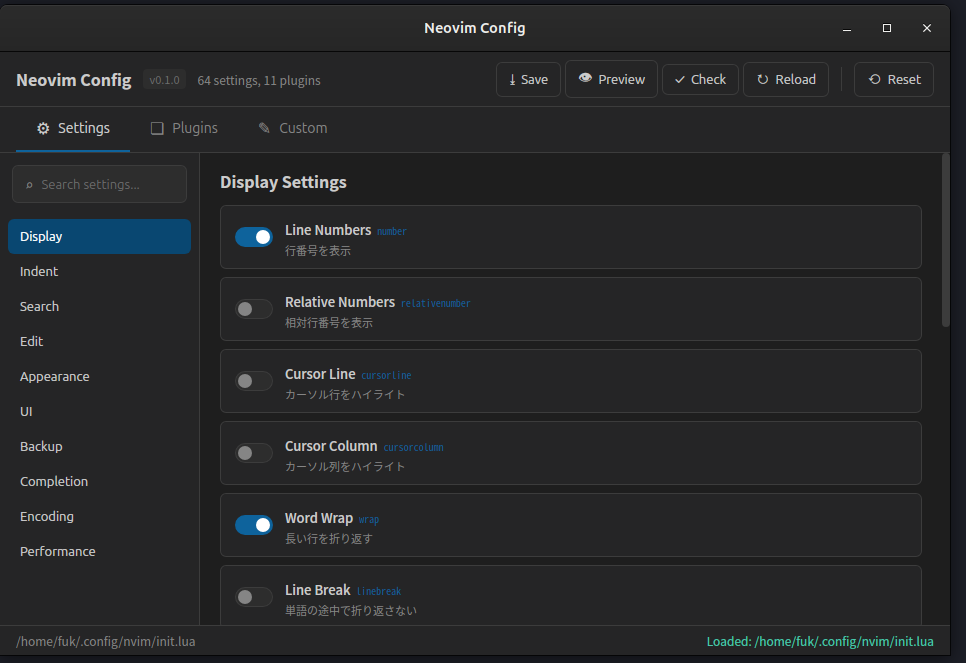This screenshot has width=966, height=663.
Task: Click the green 'Loaded:' status message
Action: [x=820, y=641]
